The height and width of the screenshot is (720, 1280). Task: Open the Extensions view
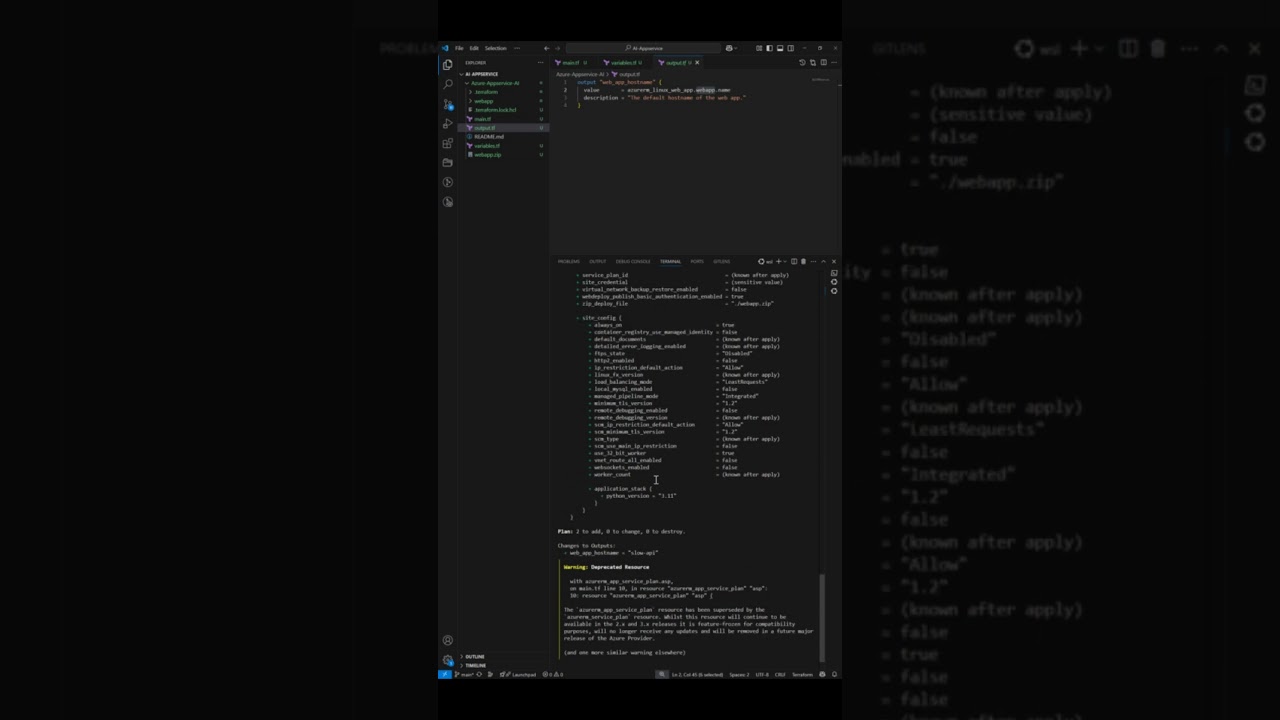click(448, 143)
